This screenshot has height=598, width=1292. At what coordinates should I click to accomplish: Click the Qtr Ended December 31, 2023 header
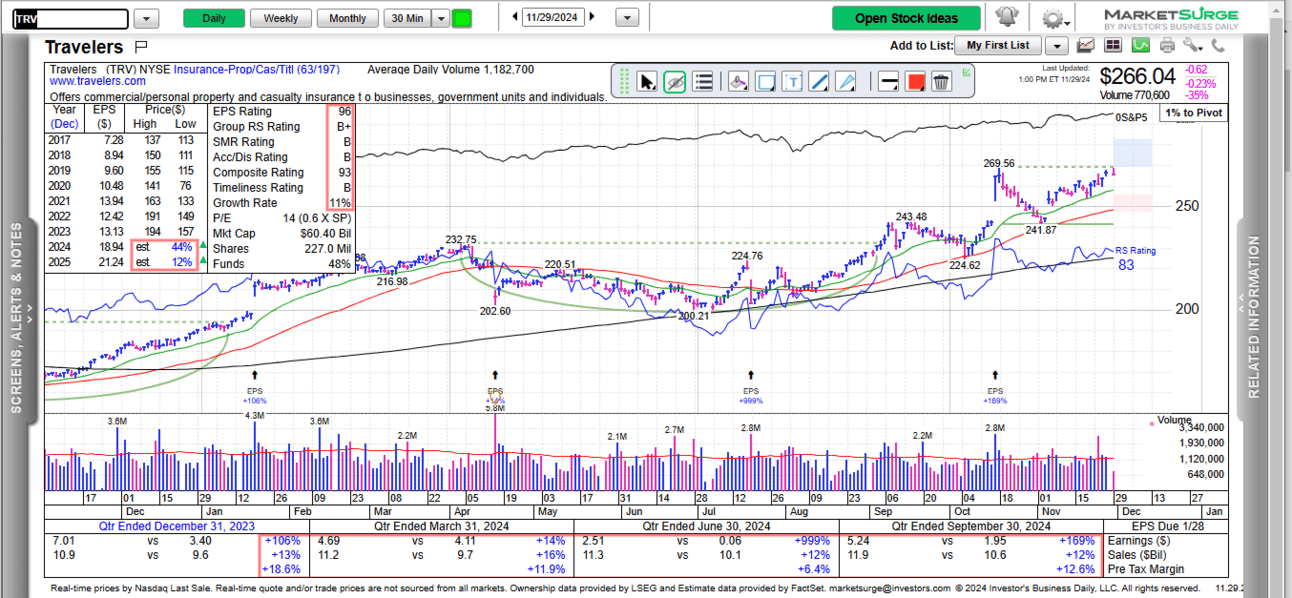click(175, 526)
